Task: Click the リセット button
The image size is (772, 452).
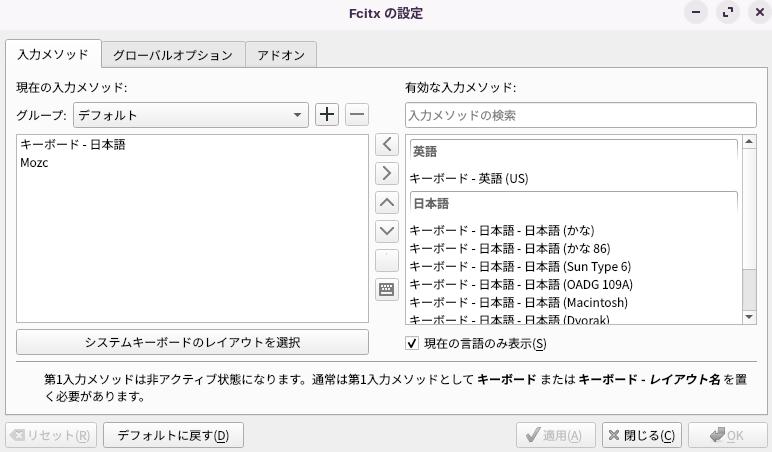Action: [51, 435]
